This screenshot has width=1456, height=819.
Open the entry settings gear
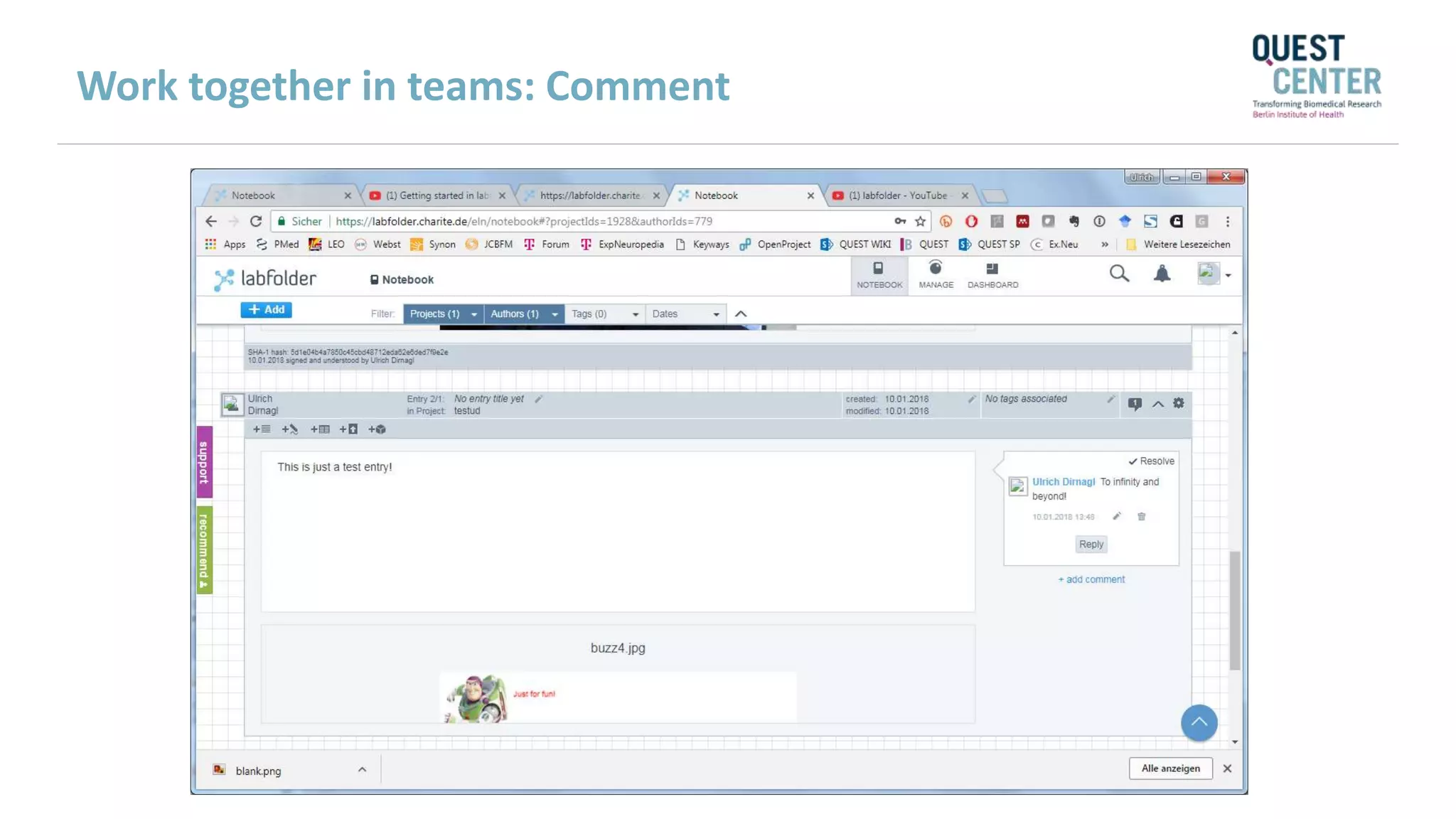coord(1179,403)
